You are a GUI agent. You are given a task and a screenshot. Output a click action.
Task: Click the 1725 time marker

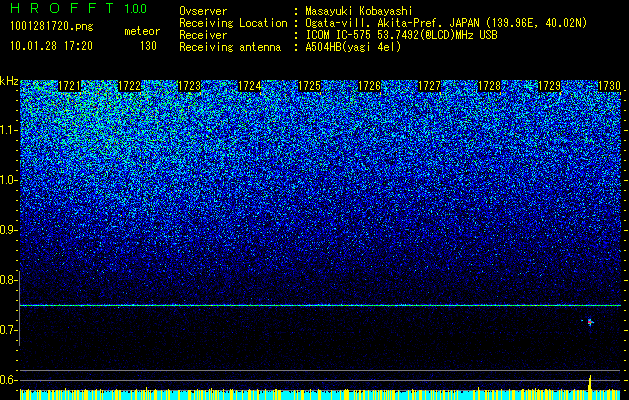point(309,86)
